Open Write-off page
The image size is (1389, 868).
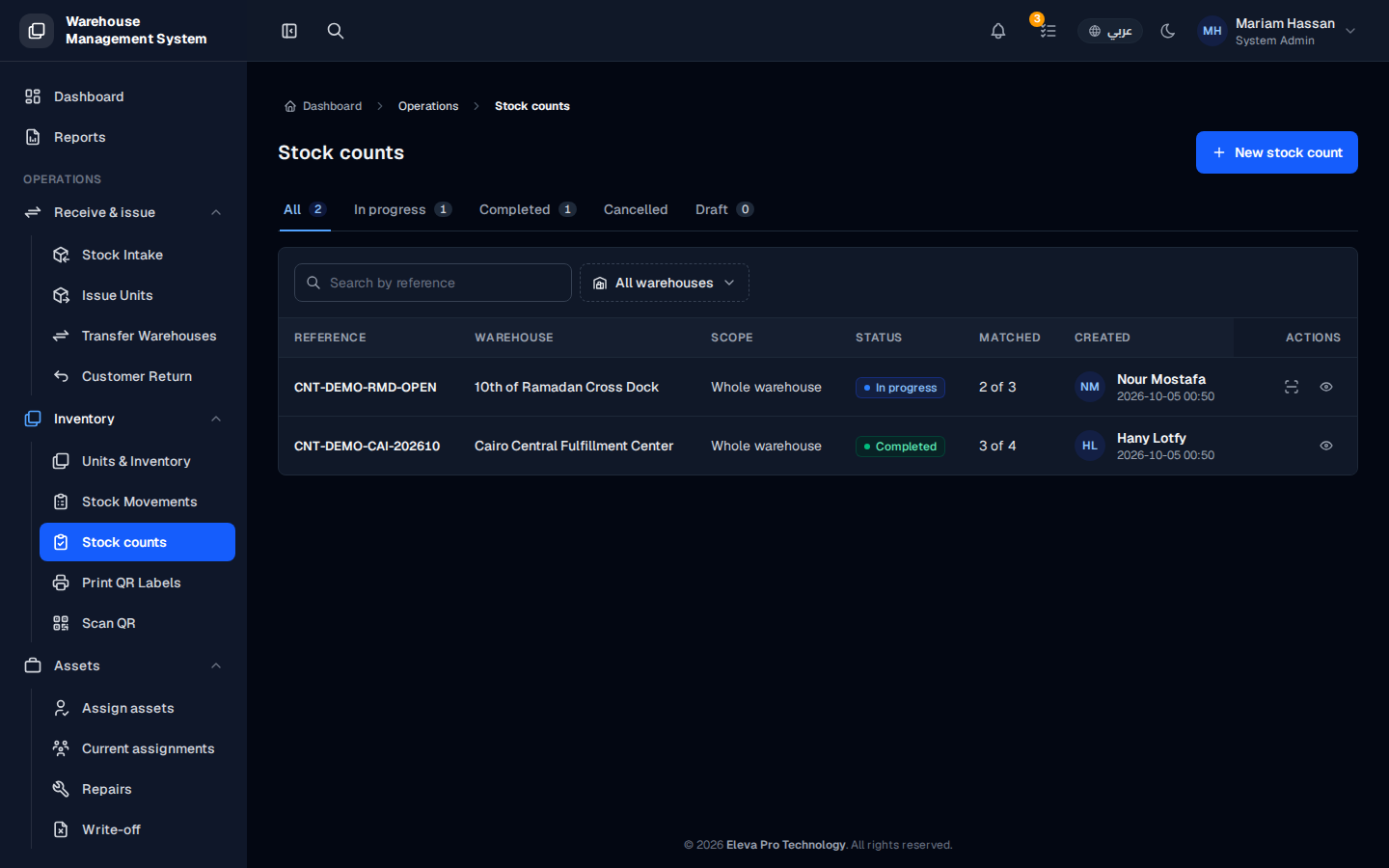point(137,829)
